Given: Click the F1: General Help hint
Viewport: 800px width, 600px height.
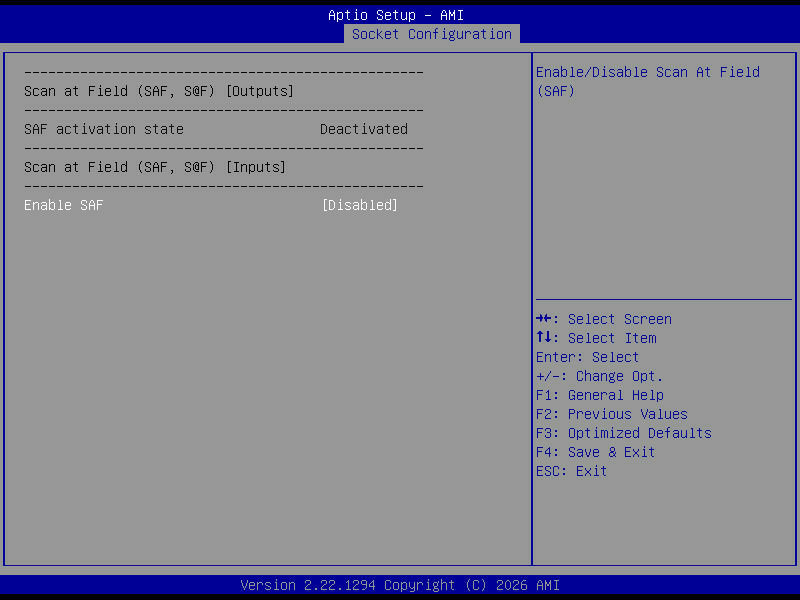Looking at the screenshot, I should coord(600,395).
